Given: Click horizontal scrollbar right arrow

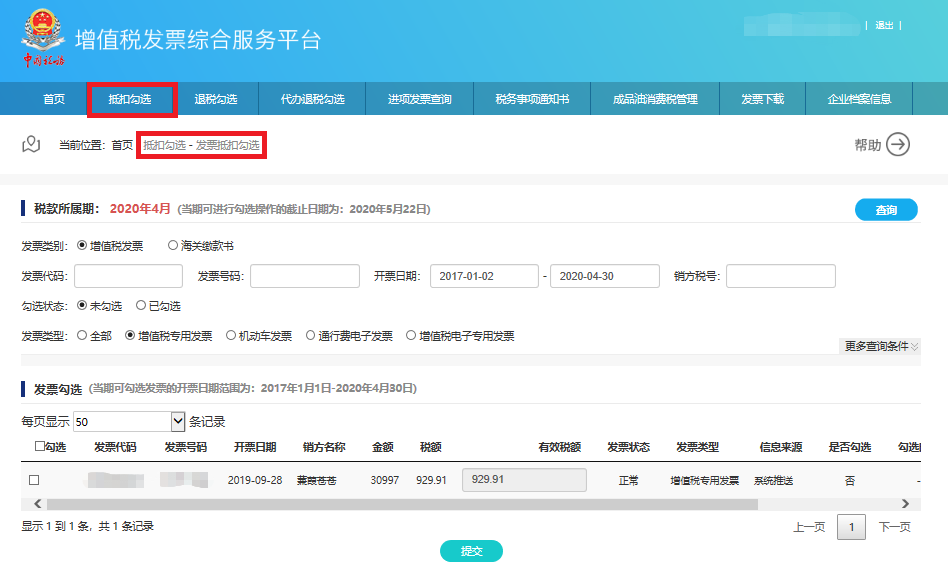Looking at the screenshot, I should (906, 504).
